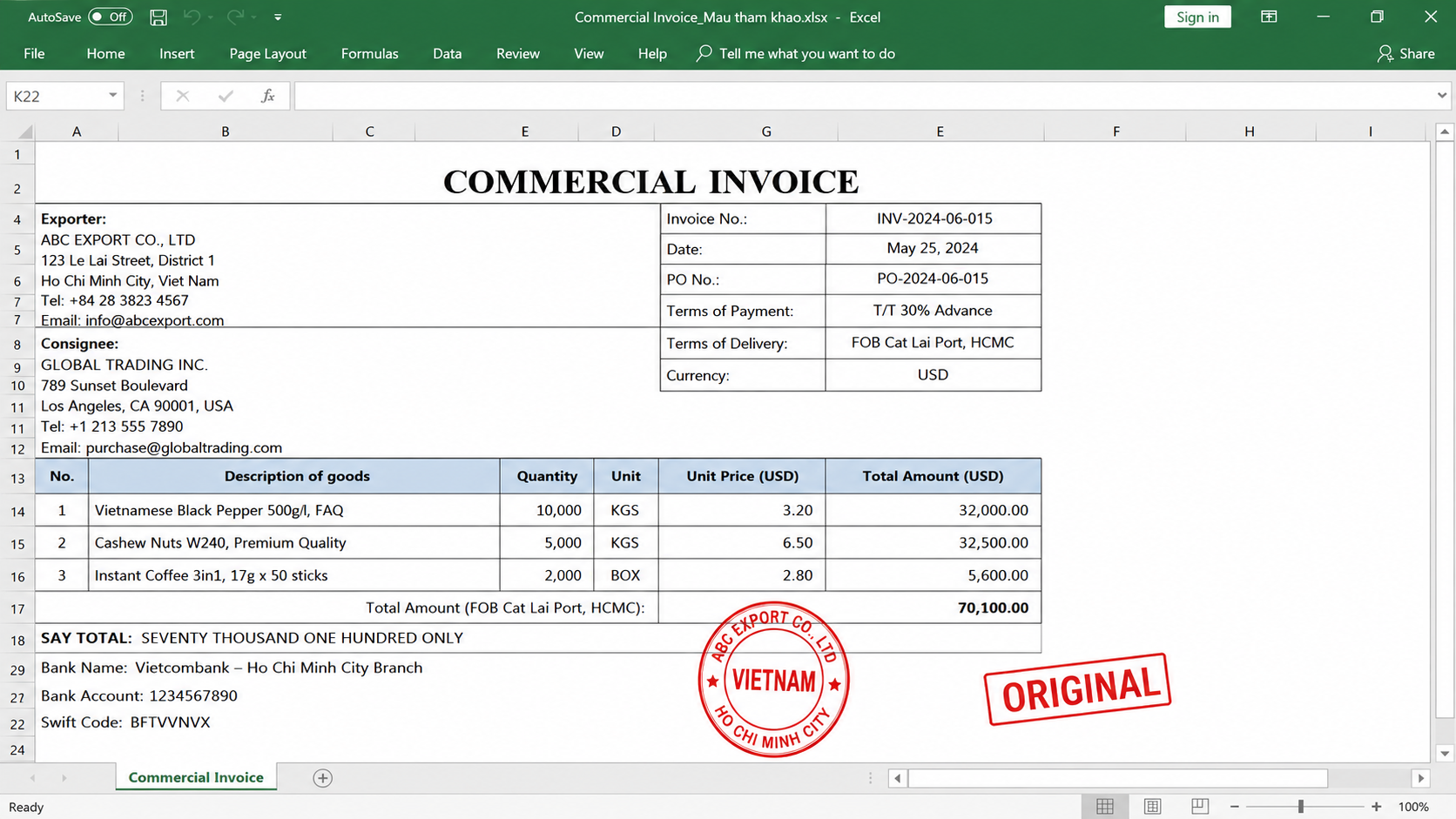This screenshot has height=819, width=1456.
Task: Click the Select All corner triangle
Action: pyautogui.click(x=24, y=131)
